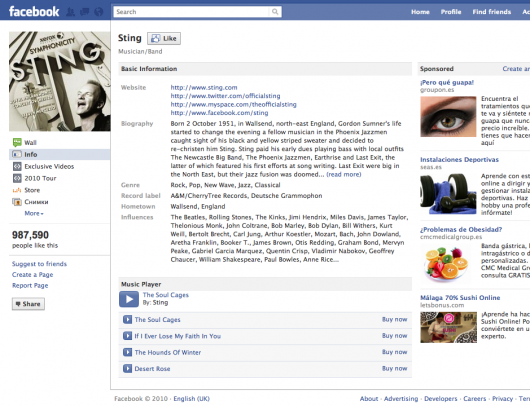This screenshot has width=530, height=406.
Task: Click the search magnifier icon
Action: click(x=275, y=12)
